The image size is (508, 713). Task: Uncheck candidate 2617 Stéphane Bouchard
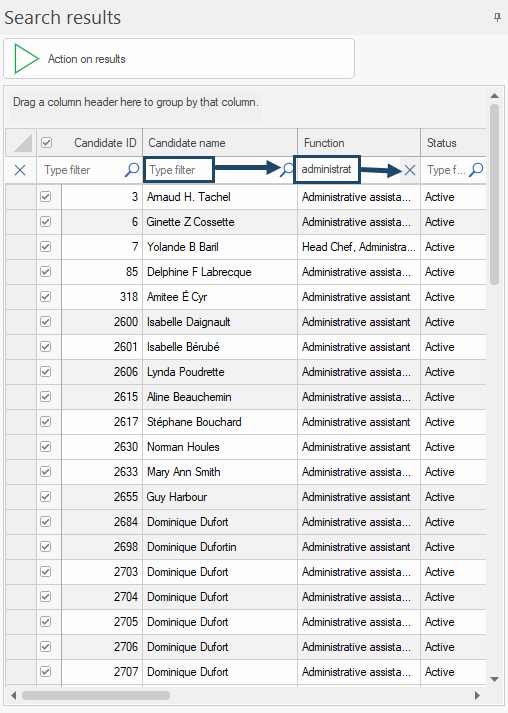pos(45,422)
